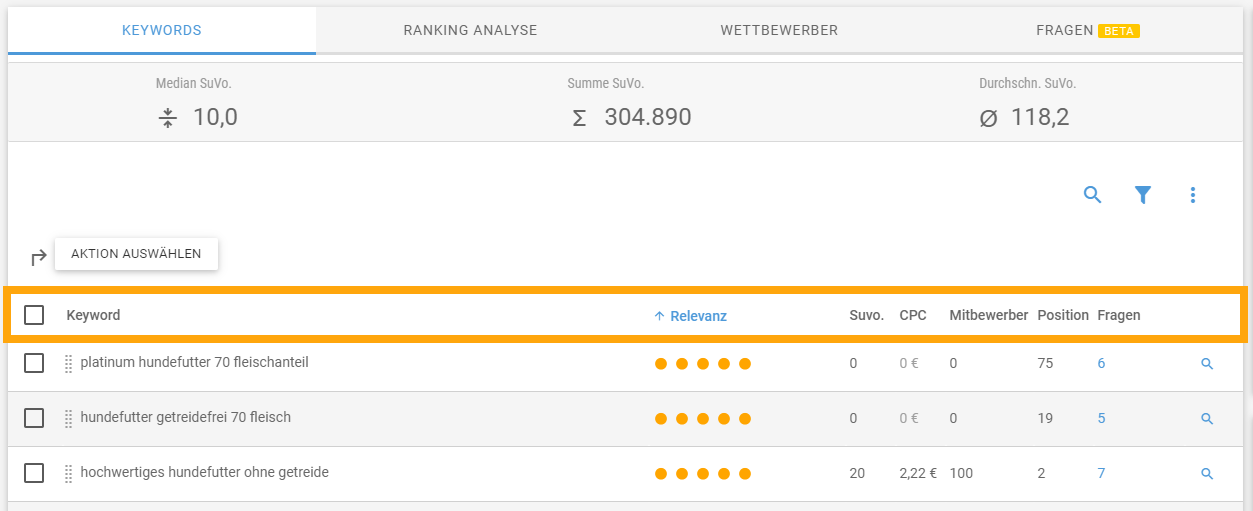Switch to Ranking Analyse tab
The image size is (1253, 511).
[470, 30]
